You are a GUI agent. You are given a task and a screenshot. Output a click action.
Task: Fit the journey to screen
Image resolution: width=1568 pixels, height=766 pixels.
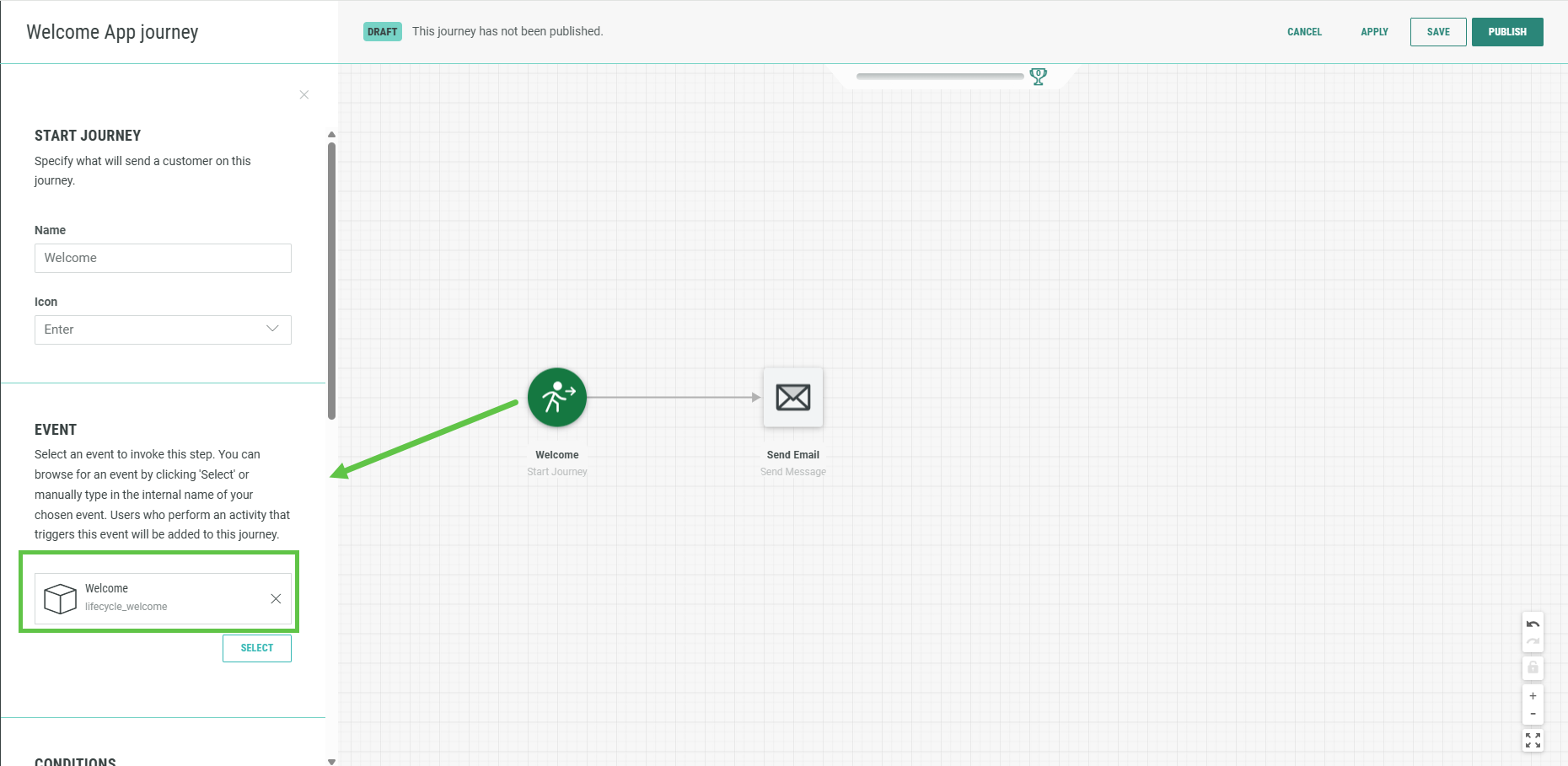[x=1533, y=740]
